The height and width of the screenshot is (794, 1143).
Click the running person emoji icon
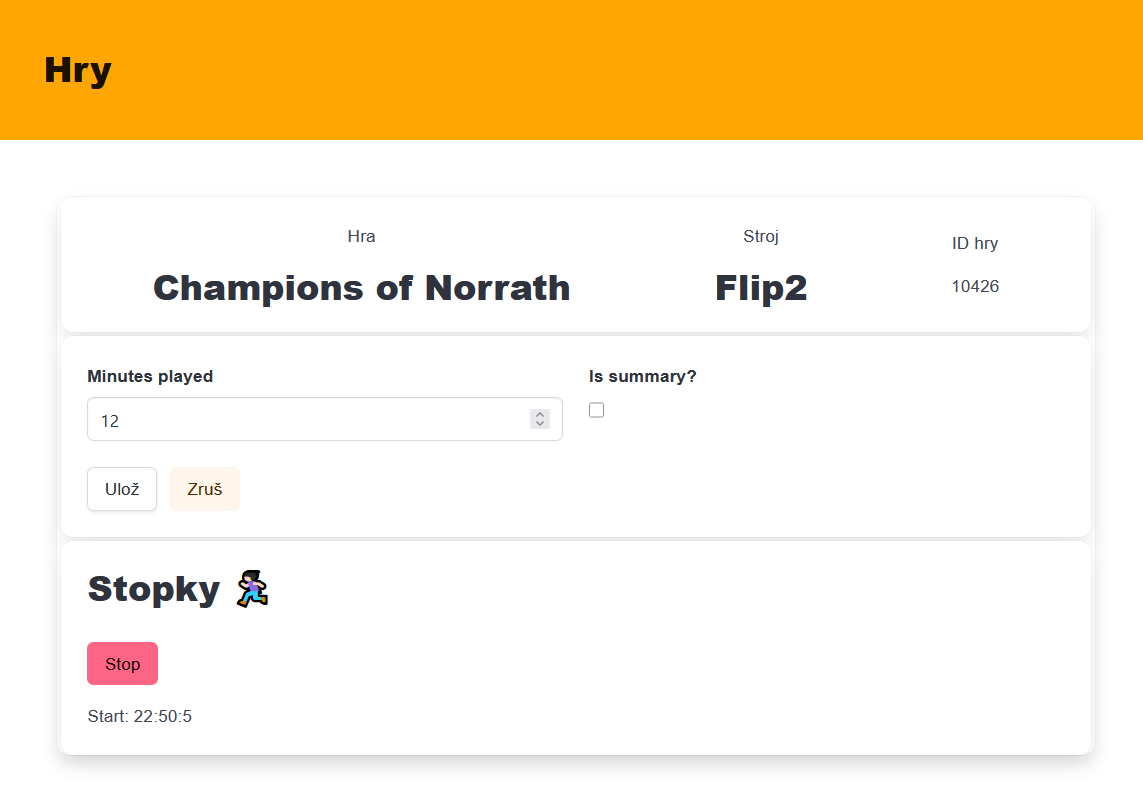(x=252, y=589)
